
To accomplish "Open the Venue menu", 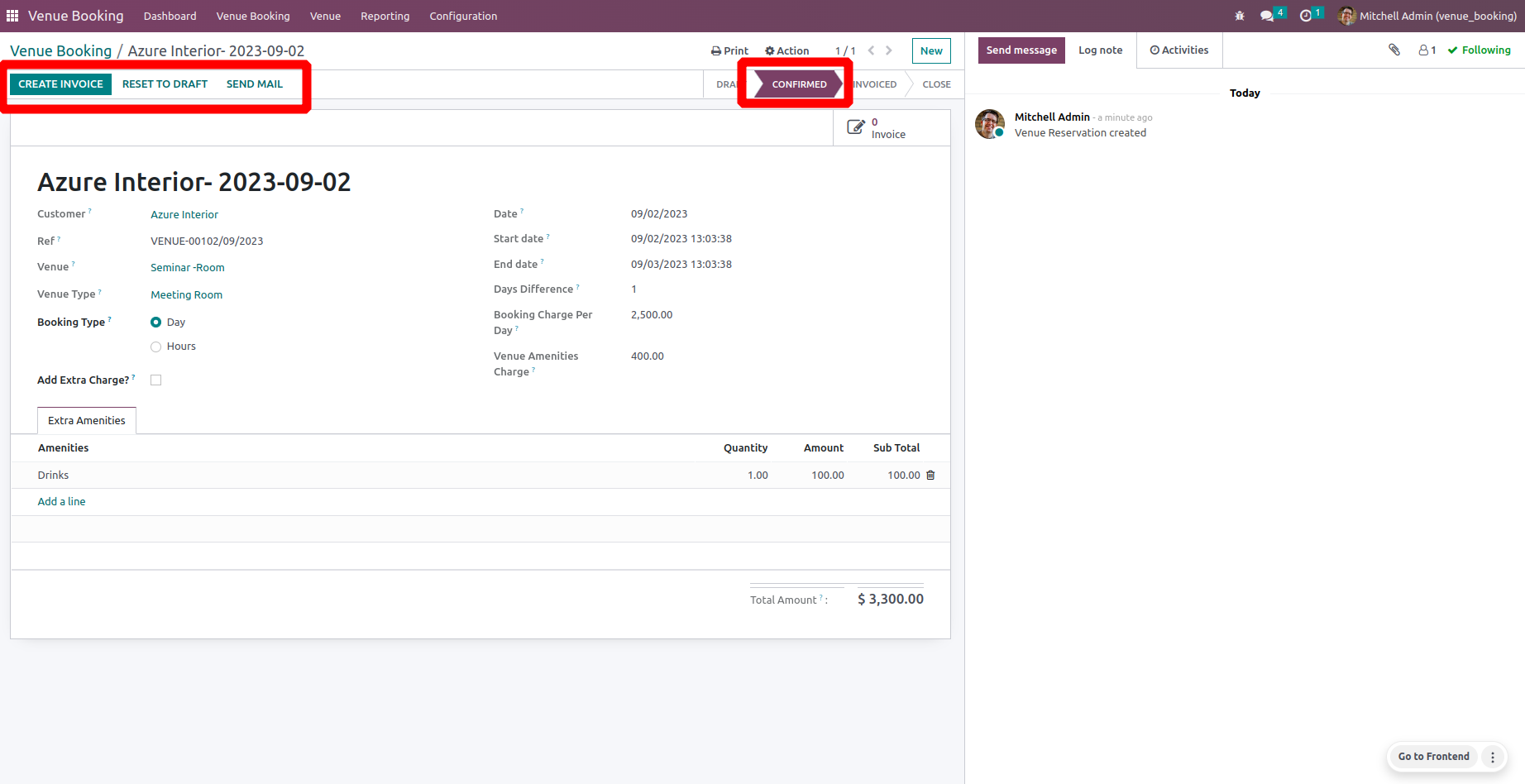I will [x=325, y=16].
